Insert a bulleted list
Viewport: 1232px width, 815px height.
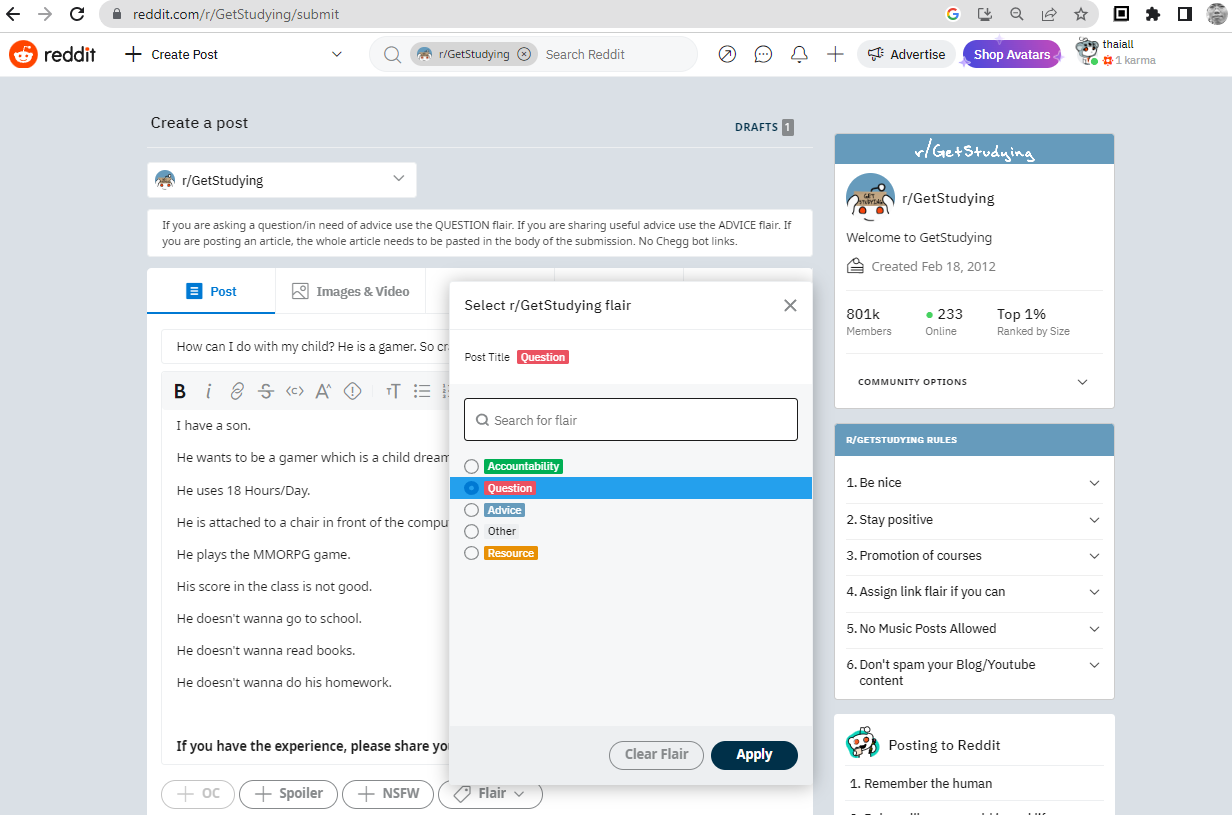click(x=422, y=391)
